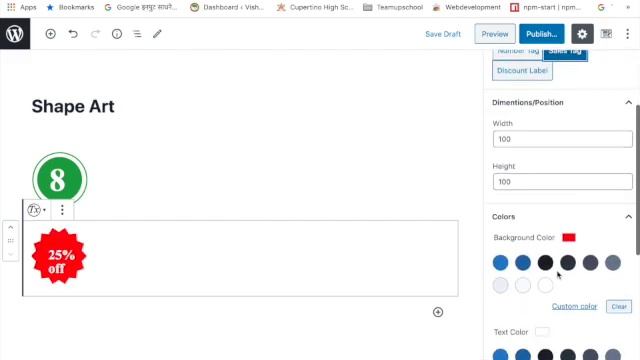This screenshot has width=640, height=360.
Task: Click the Shape Art post title
Action: [73, 107]
